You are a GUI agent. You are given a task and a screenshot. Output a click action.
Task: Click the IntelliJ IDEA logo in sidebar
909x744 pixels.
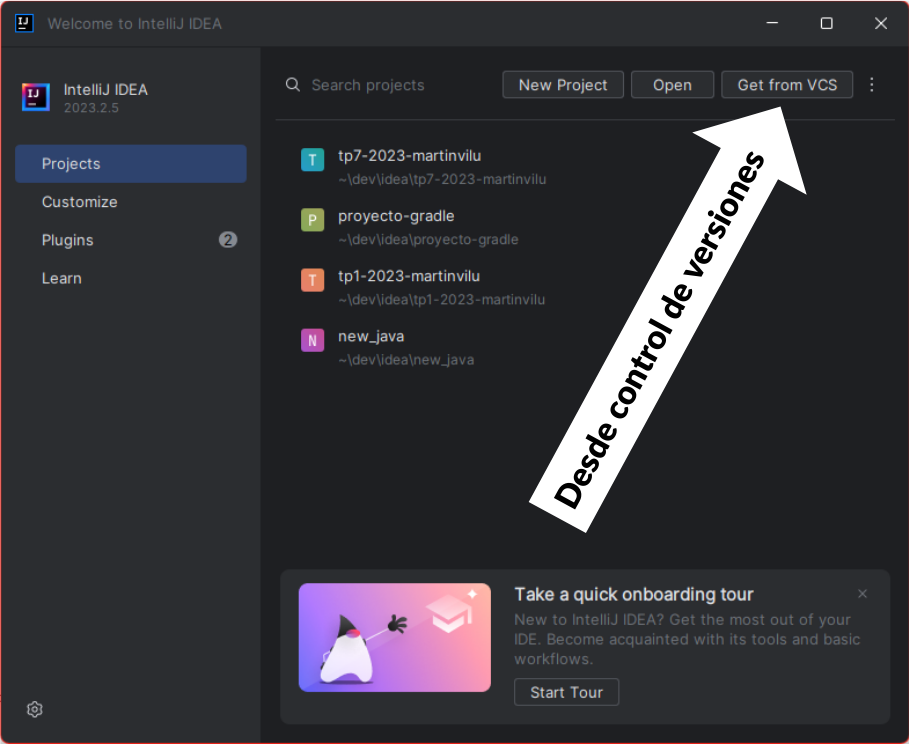pyautogui.click(x=36, y=97)
